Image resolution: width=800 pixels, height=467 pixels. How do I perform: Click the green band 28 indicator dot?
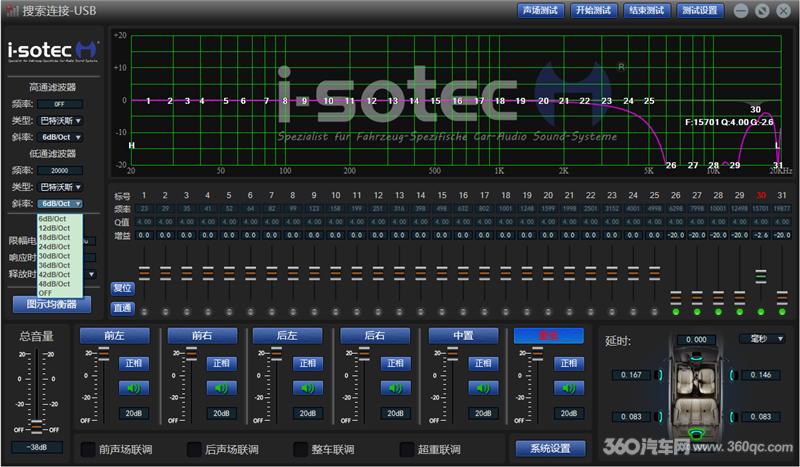718,312
